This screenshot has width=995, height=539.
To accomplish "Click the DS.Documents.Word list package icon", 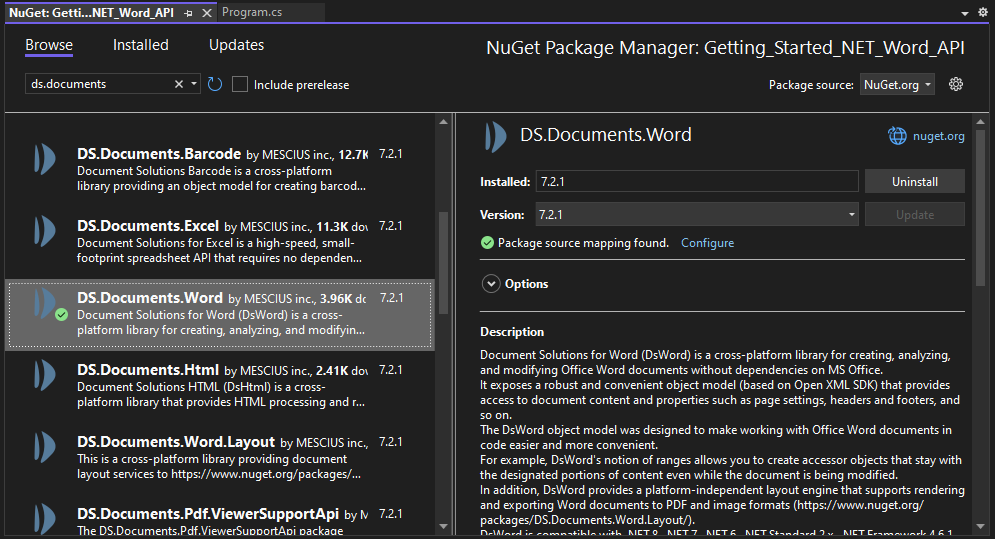I will (x=44, y=303).
